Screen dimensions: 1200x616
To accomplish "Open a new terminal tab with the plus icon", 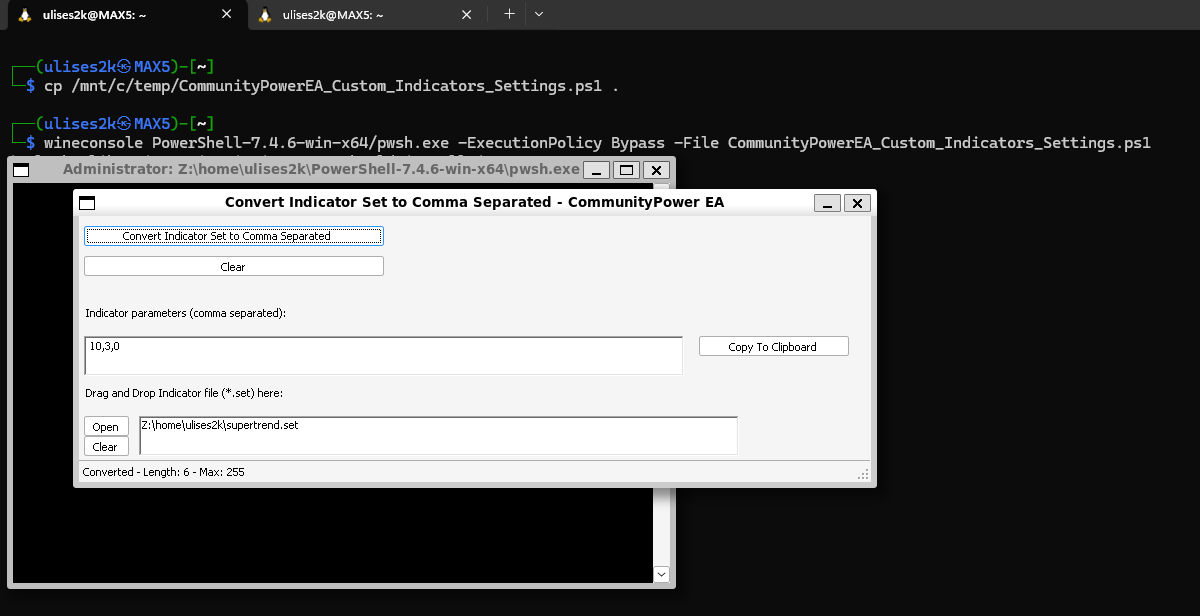I will coord(509,14).
